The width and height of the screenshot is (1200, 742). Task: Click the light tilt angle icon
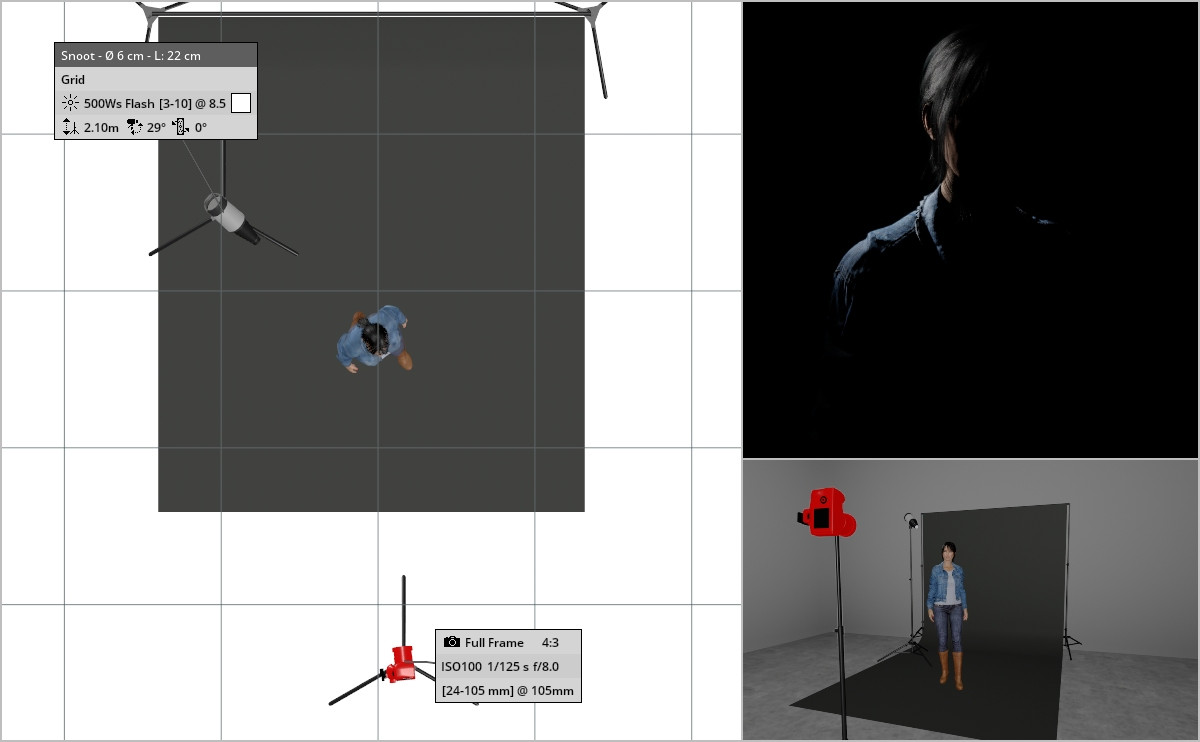point(134,127)
